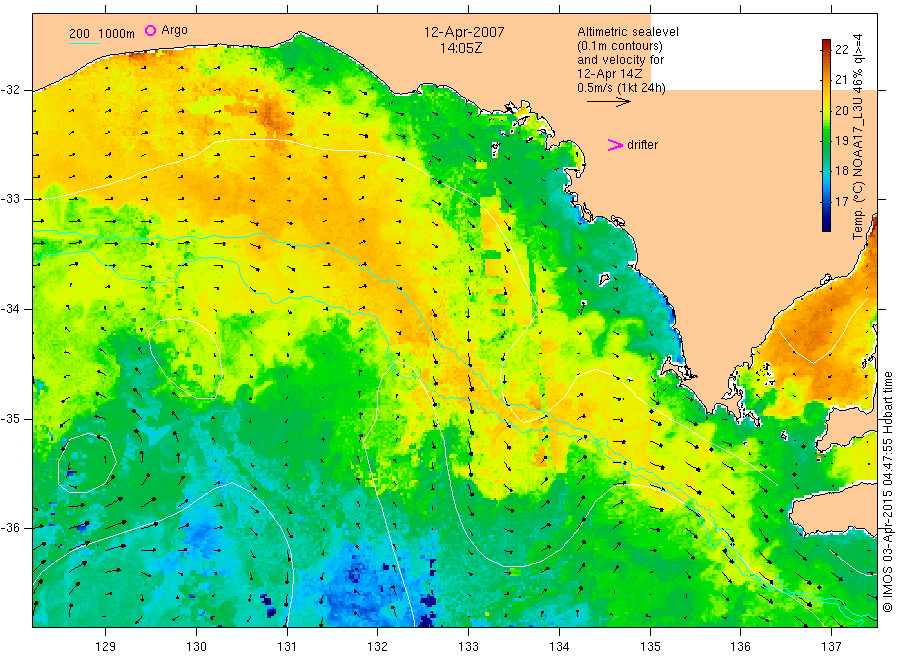The height and width of the screenshot is (660, 900).
Task: Click the IMOS copyright timestamp text
Action: click(888, 492)
